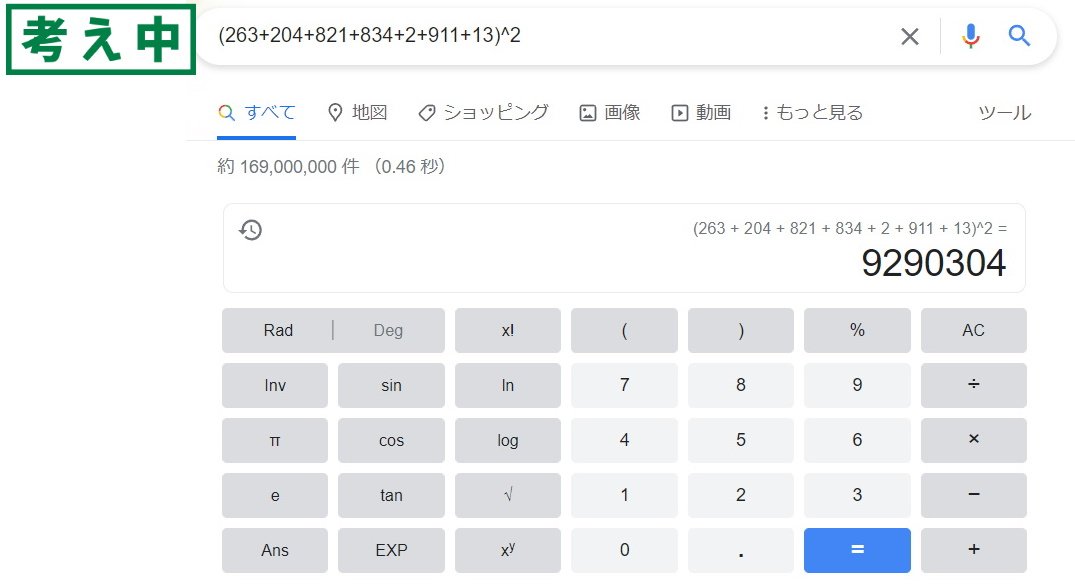The width and height of the screenshot is (1075, 588).
Task: Expand もっと見る menu
Action: pos(812,113)
